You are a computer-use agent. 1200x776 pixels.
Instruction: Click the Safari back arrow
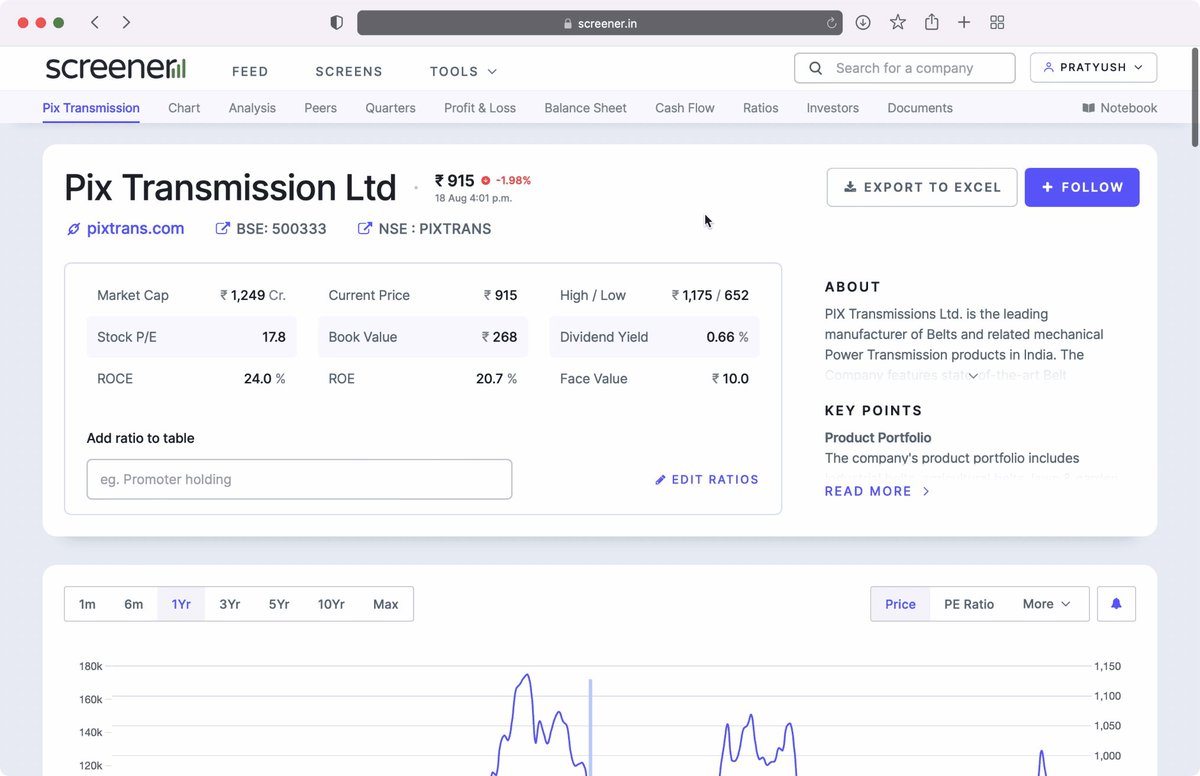click(x=94, y=22)
